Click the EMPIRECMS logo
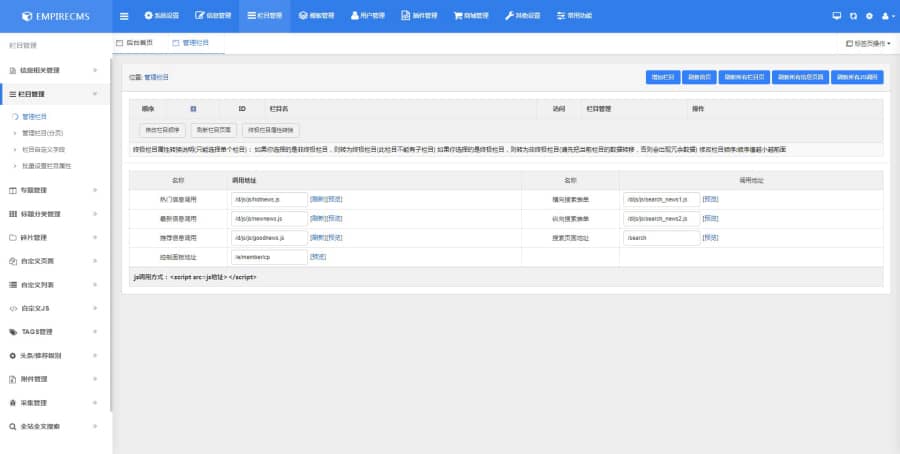This screenshot has height=454, width=900. click(x=56, y=16)
